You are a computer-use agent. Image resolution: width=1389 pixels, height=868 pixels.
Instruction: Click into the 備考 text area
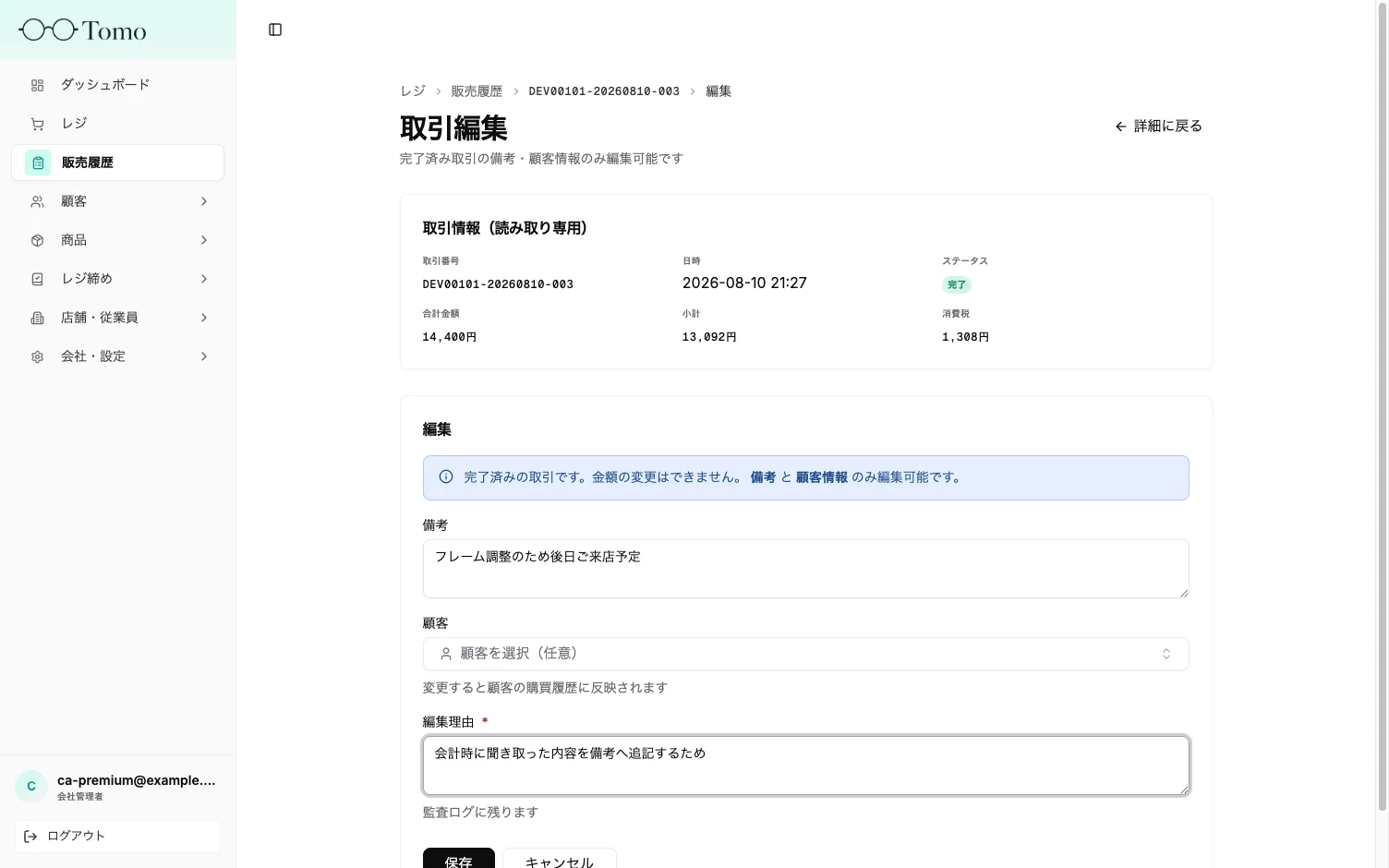pyautogui.click(x=805, y=569)
